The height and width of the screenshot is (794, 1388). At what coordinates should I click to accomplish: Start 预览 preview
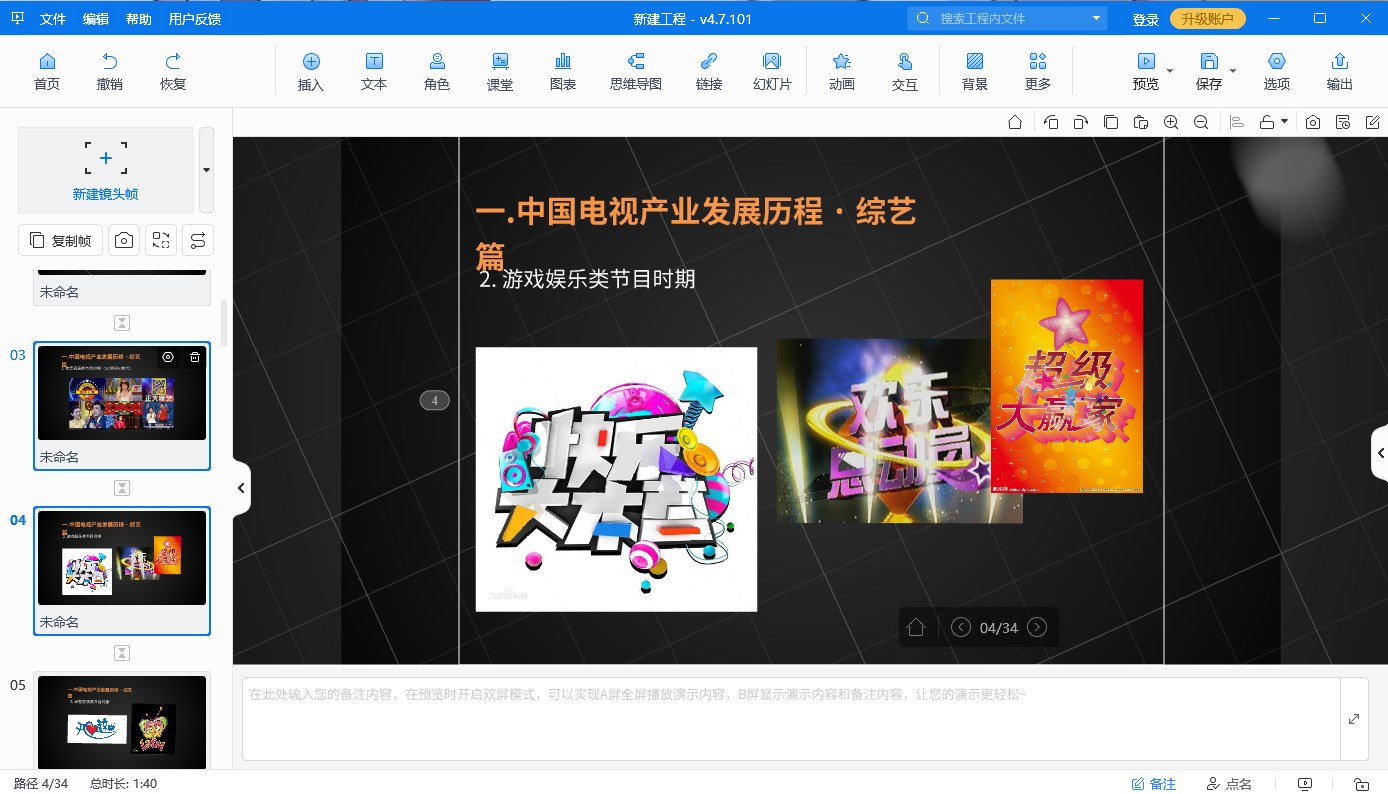point(1146,72)
